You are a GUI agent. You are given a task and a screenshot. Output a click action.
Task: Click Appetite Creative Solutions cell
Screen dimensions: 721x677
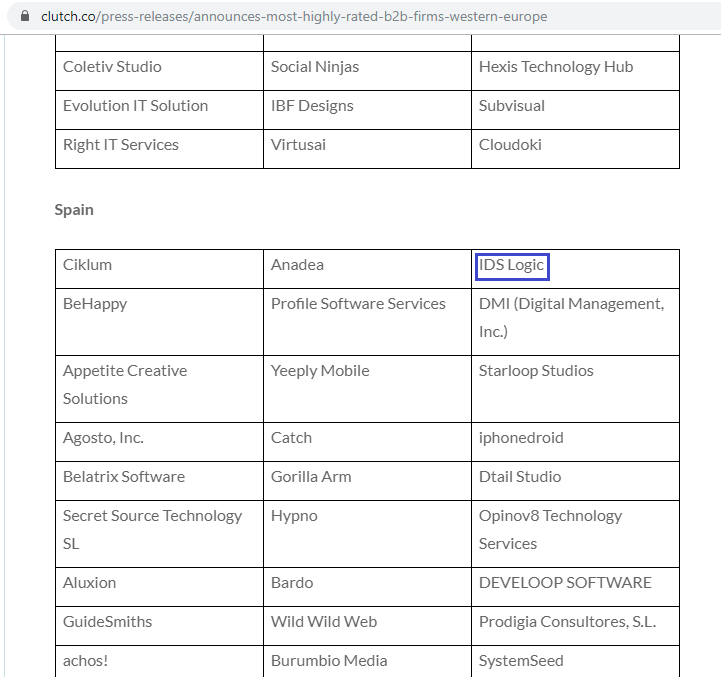click(159, 389)
